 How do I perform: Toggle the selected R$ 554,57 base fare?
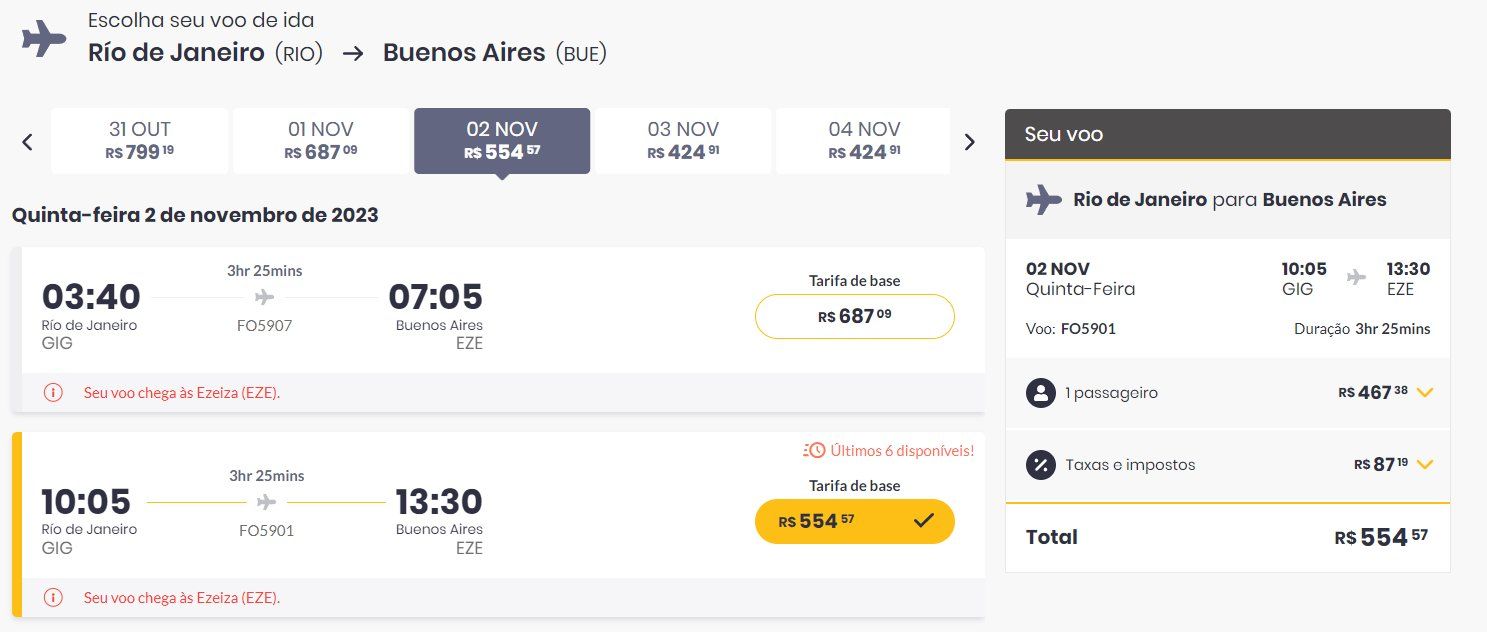click(854, 521)
